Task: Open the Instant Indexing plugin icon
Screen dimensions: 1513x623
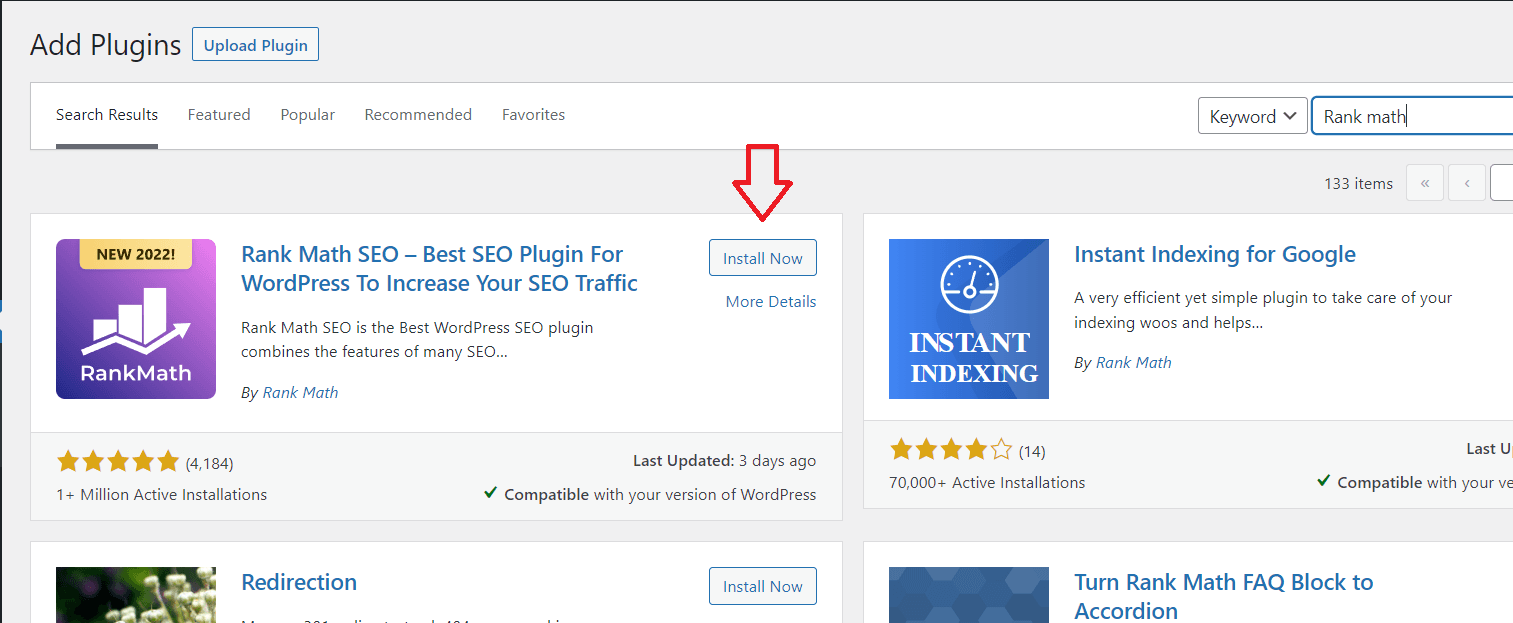Action: coord(969,319)
